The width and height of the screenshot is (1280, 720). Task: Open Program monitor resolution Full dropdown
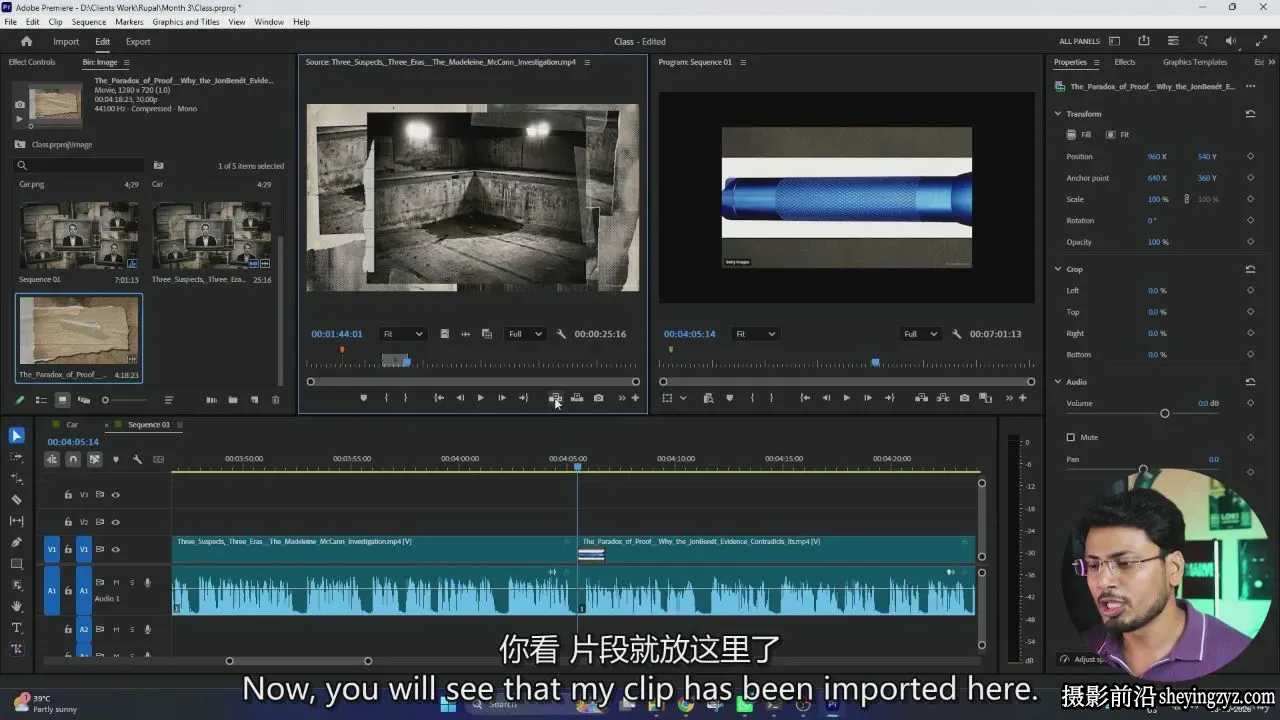(920, 334)
